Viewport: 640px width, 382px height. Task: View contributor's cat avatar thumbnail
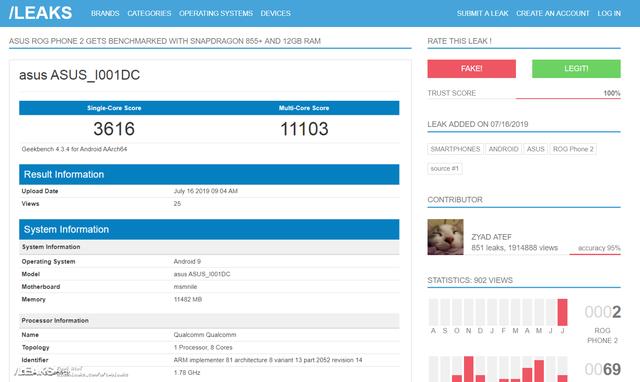click(445, 237)
